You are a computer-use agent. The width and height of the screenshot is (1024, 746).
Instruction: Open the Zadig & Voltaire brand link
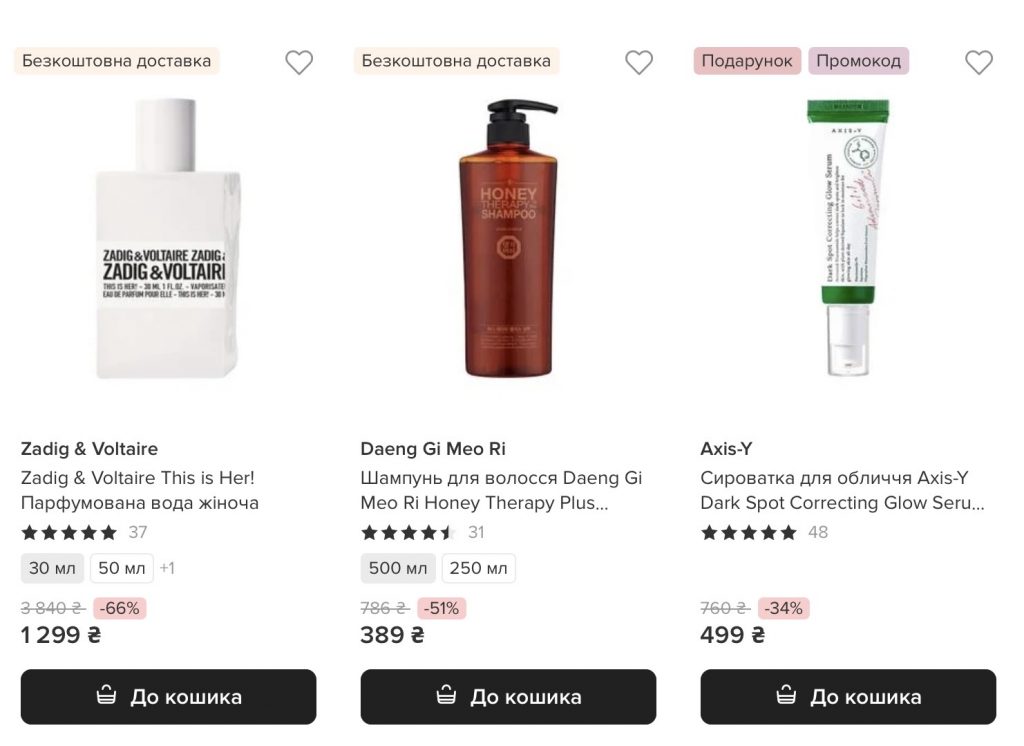coord(89,449)
